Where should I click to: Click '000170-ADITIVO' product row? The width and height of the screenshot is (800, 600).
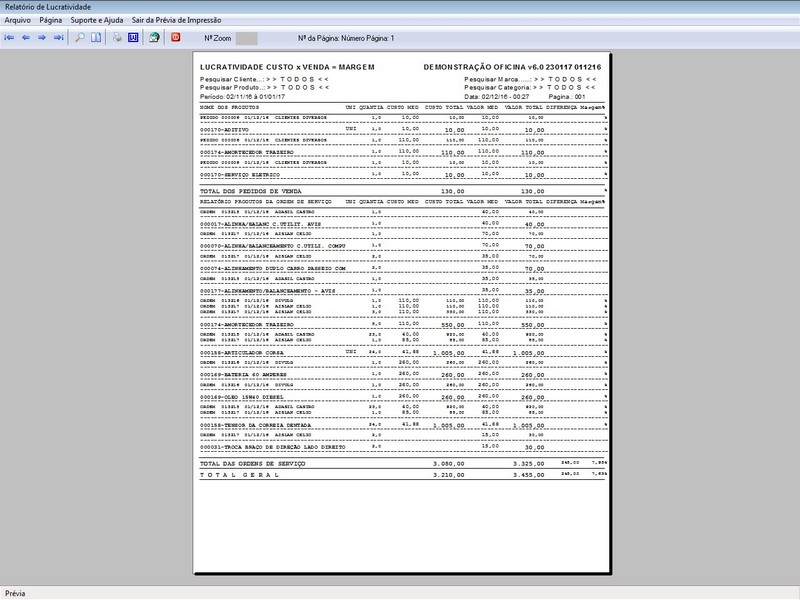[x=403, y=130]
